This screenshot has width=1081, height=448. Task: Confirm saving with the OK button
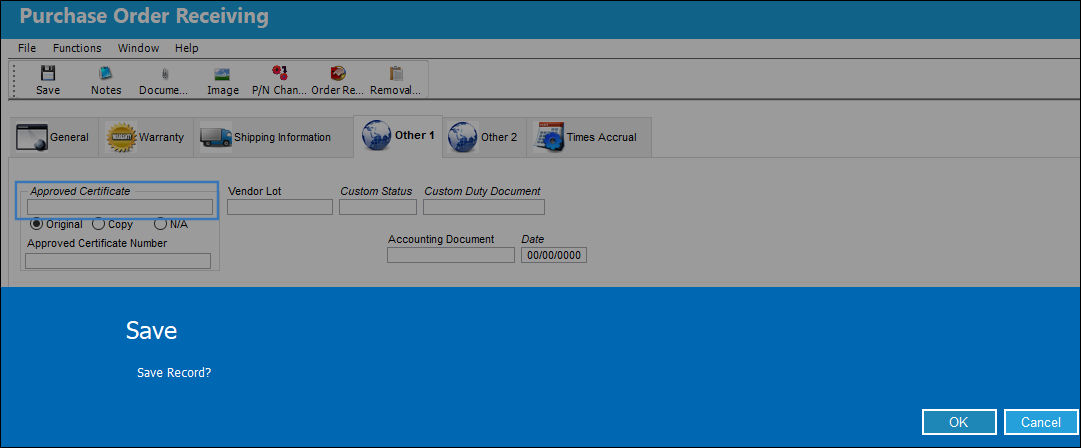pyautogui.click(x=959, y=422)
